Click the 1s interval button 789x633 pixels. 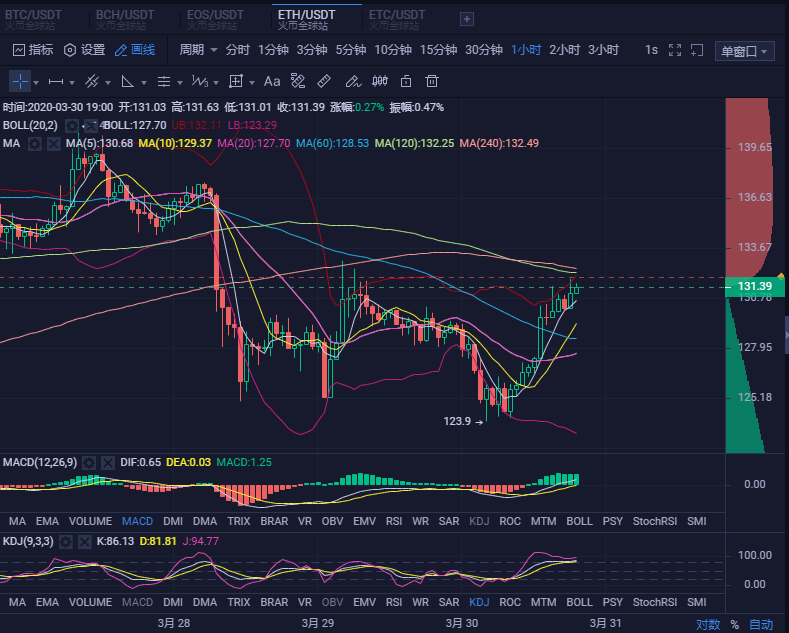click(x=651, y=50)
